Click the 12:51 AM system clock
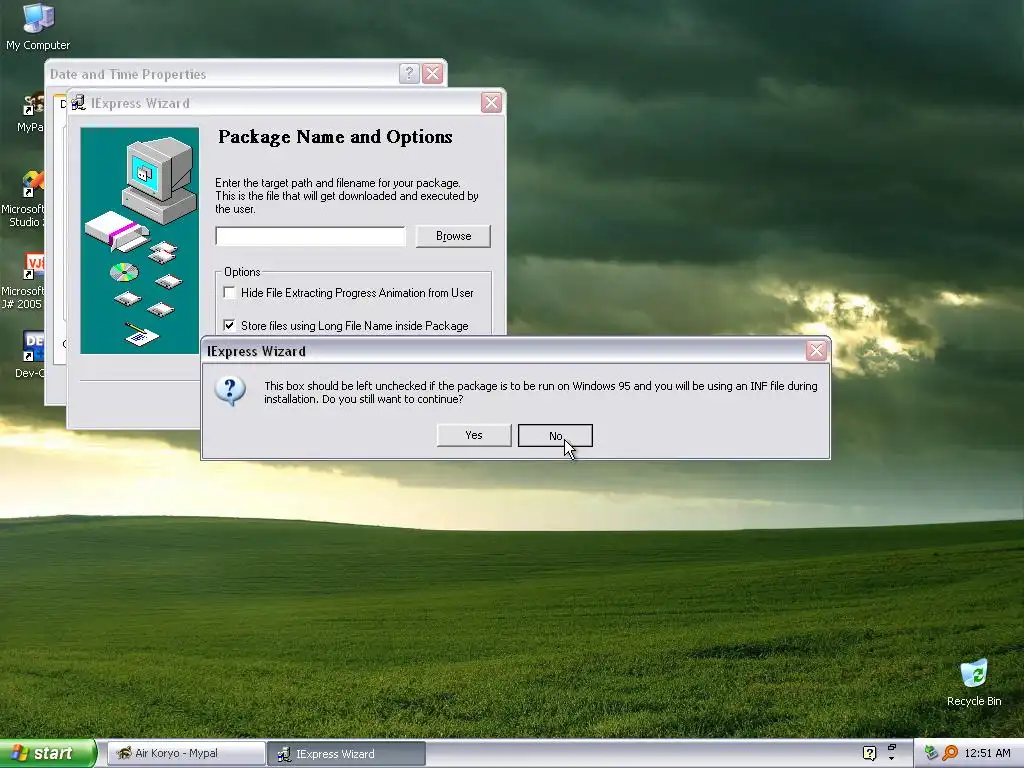 pyautogui.click(x=987, y=753)
